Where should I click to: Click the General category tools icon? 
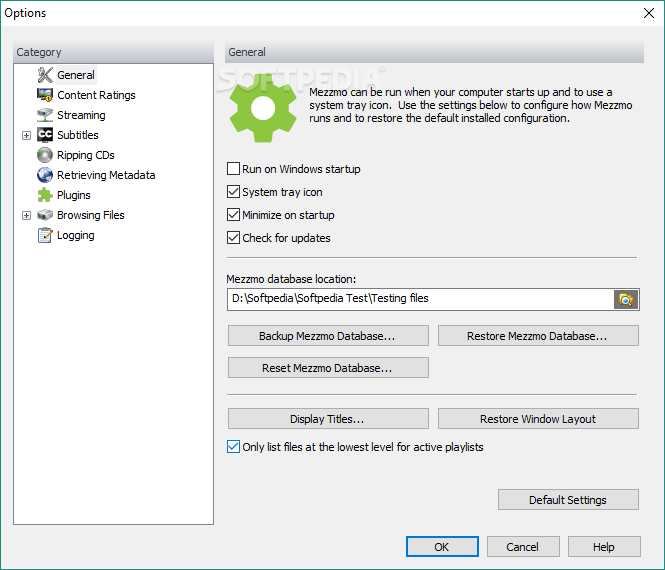tap(45, 75)
